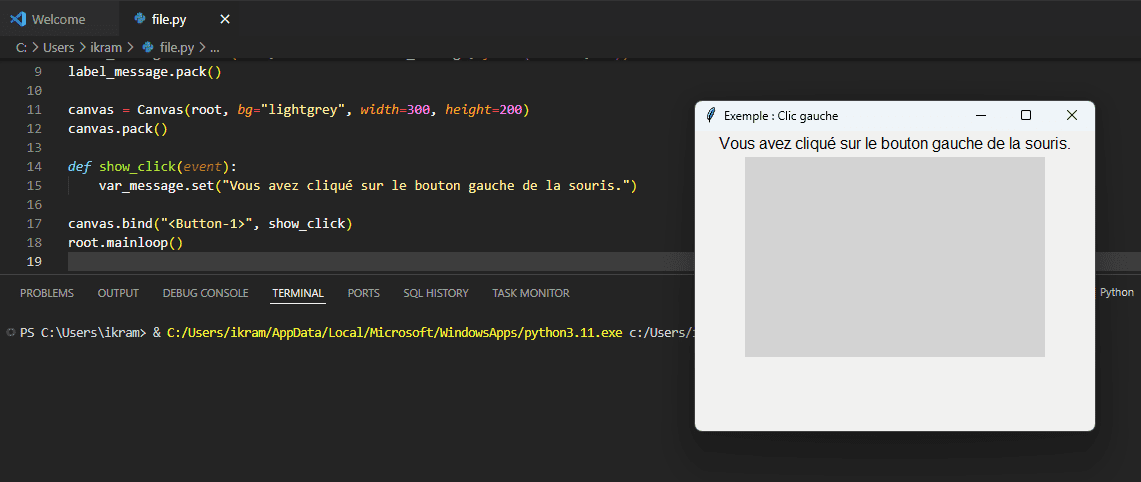Open the PROBLEMS panel tab
Image resolution: width=1141 pixels, height=482 pixels.
(x=47, y=293)
